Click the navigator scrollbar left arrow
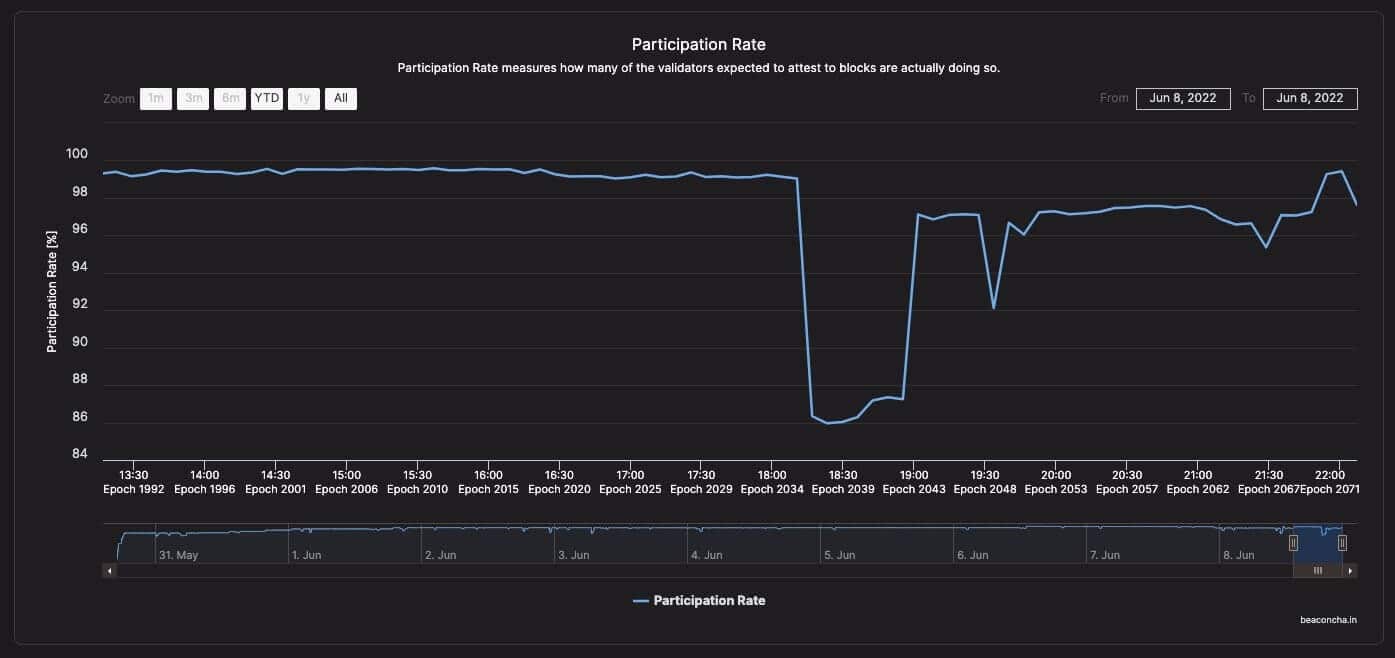Screen dimensions: 1395x658 click(110, 570)
